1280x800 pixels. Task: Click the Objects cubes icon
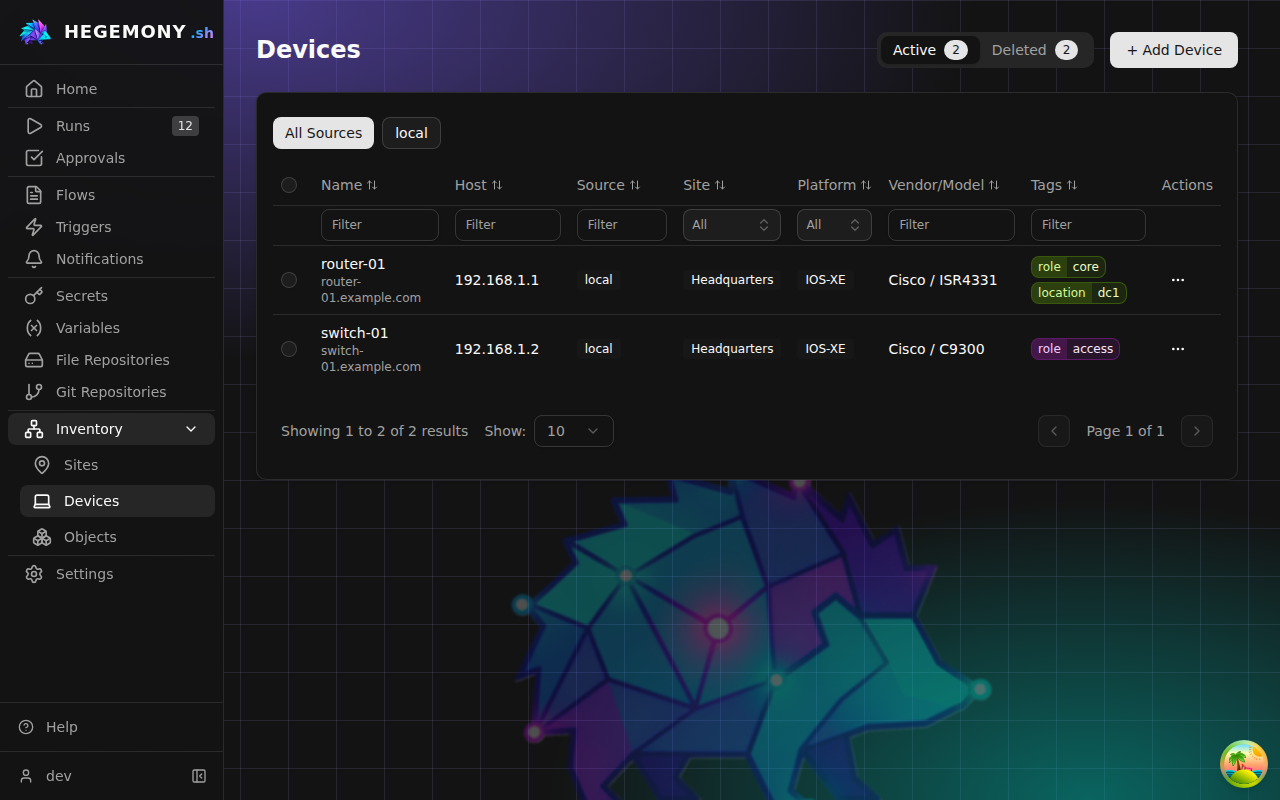pos(42,537)
